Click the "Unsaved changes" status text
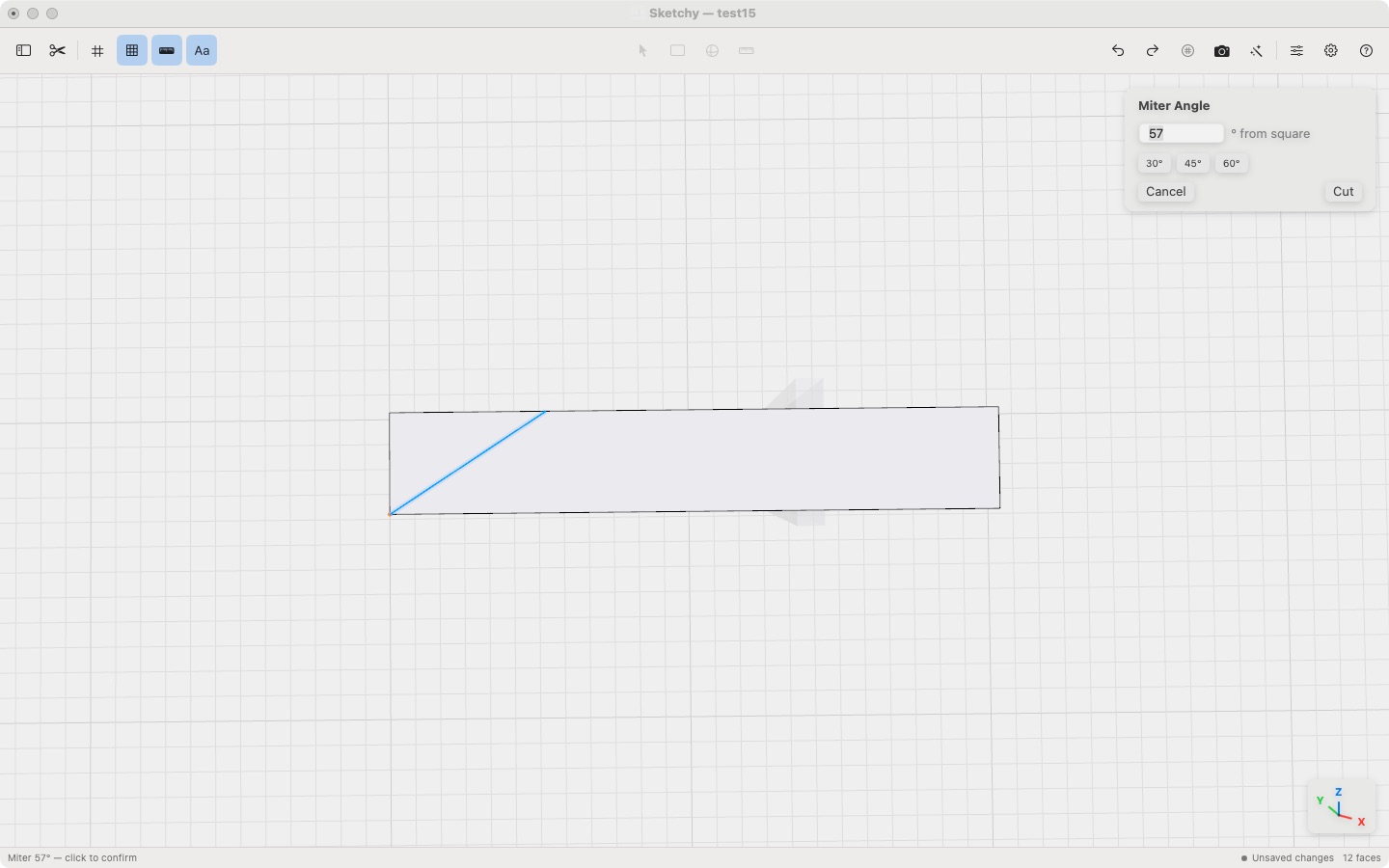1389x868 pixels. [x=1293, y=858]
